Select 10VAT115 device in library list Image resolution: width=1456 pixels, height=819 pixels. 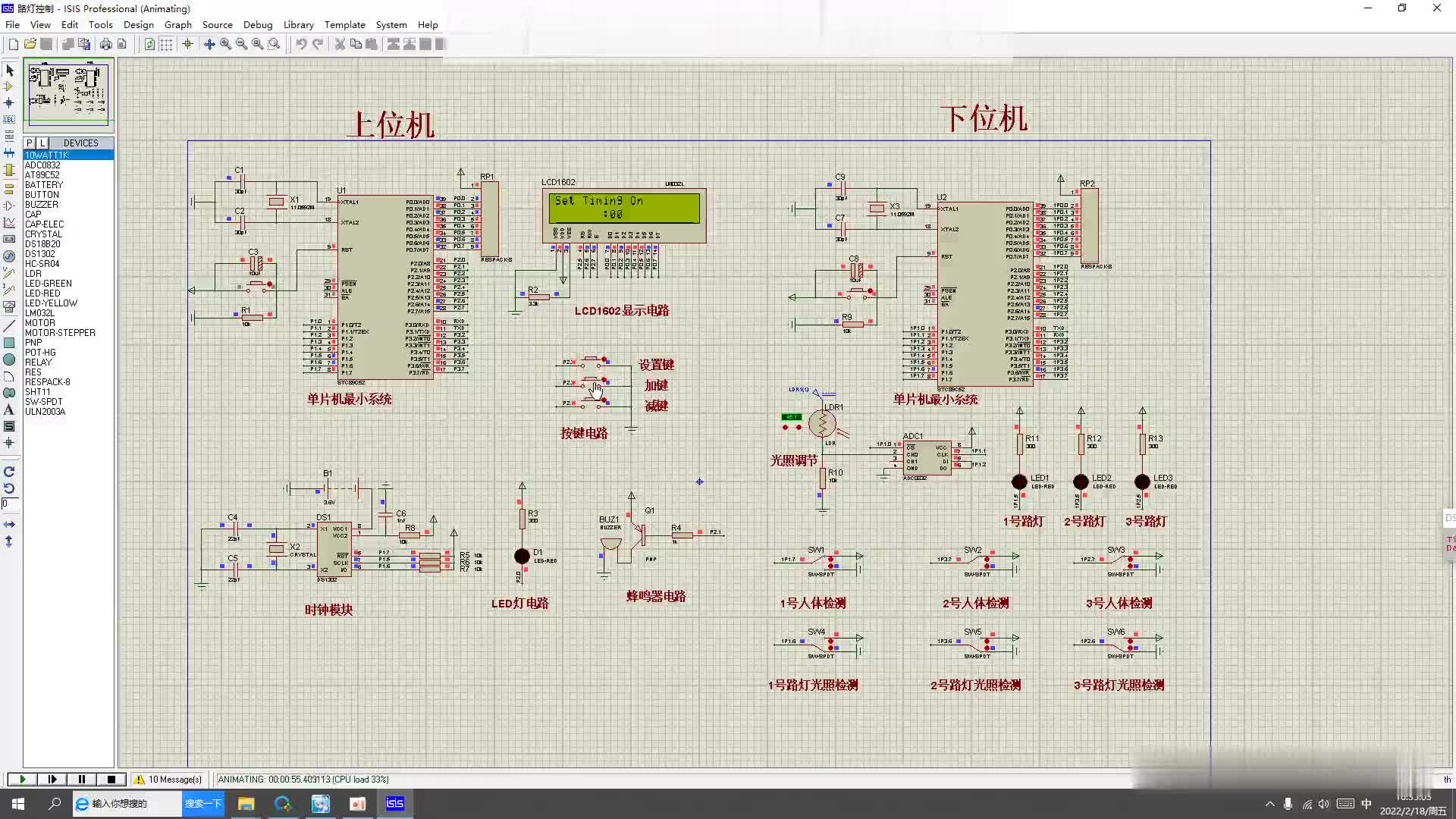coord(48,155)
